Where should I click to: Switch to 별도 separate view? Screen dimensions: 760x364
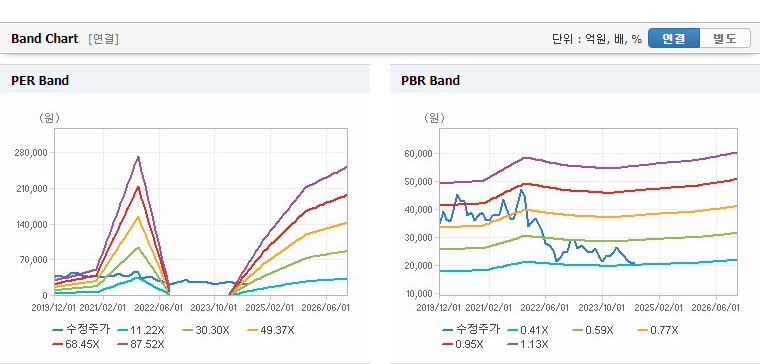click(x=725, y=38)
